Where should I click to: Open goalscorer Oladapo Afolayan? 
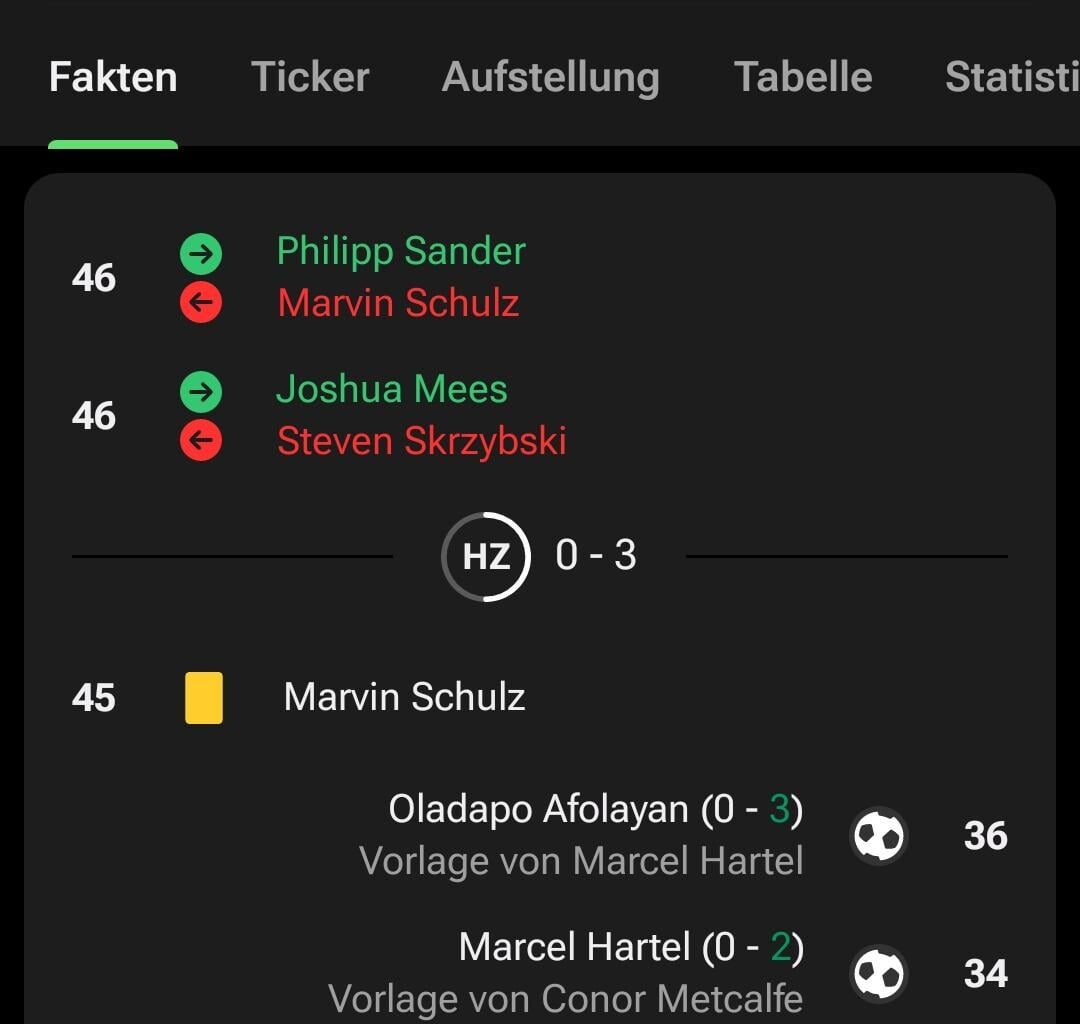[538, 809]
